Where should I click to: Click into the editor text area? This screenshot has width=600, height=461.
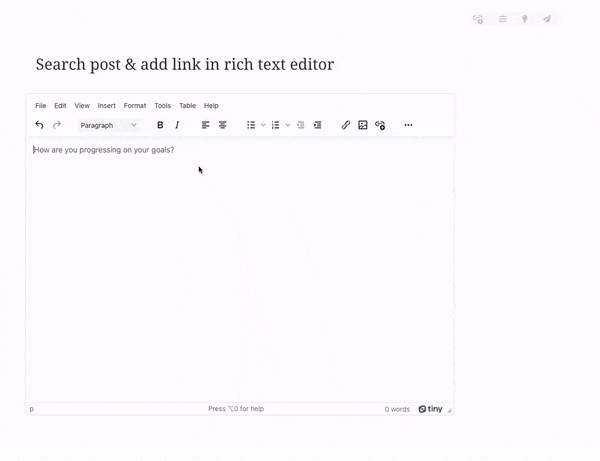click(x=240, y=270)
